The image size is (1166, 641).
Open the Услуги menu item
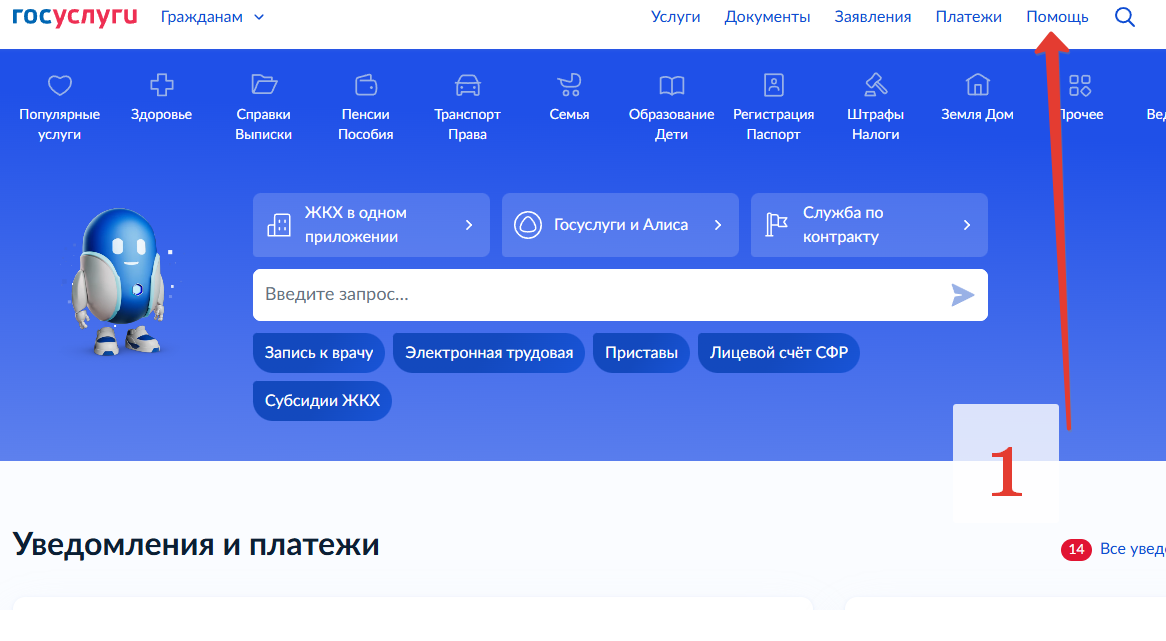tap(675, 17)
